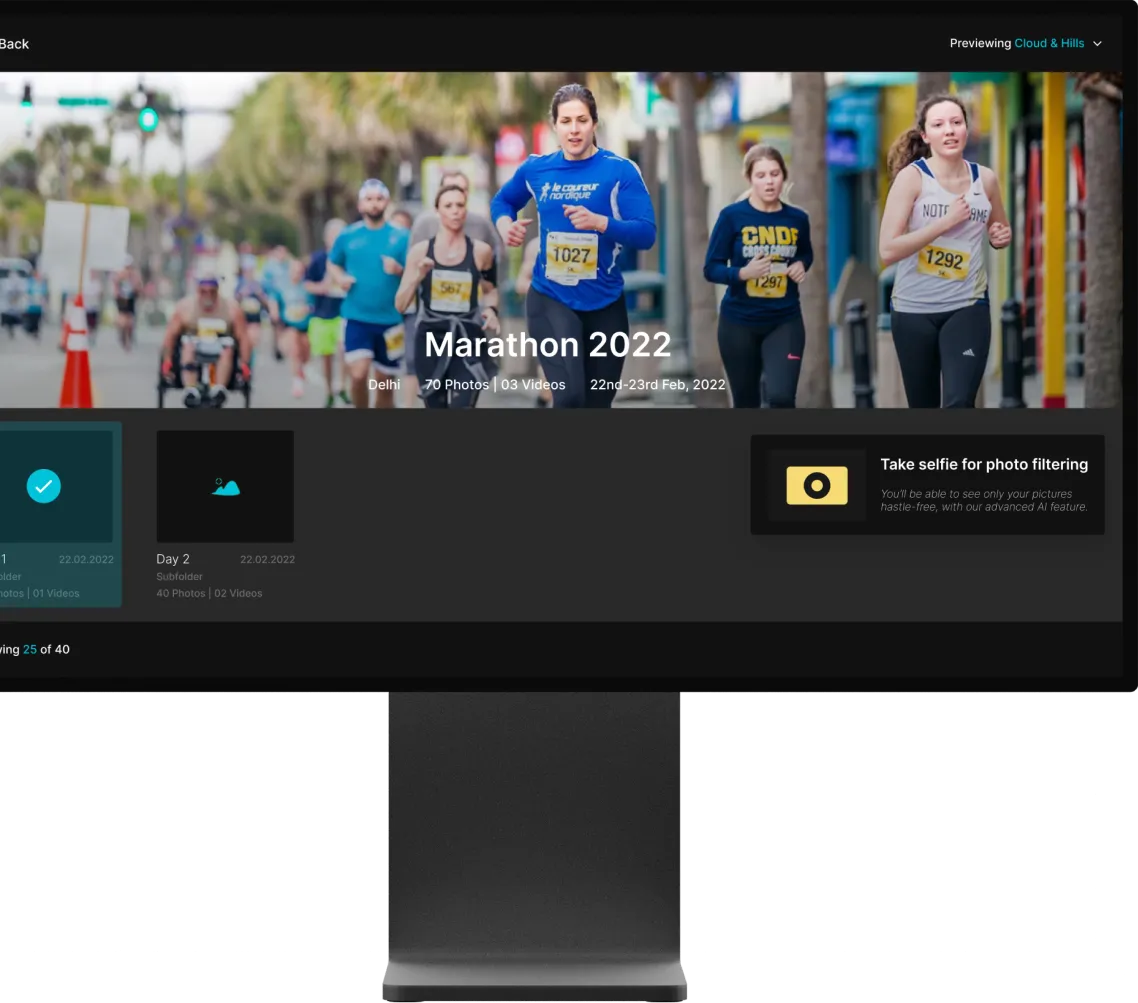This screenshot has width=1138, height=1003.
Task: Click the Day 1 folder's 01 Videos text
Action: [x=55, y=593]
